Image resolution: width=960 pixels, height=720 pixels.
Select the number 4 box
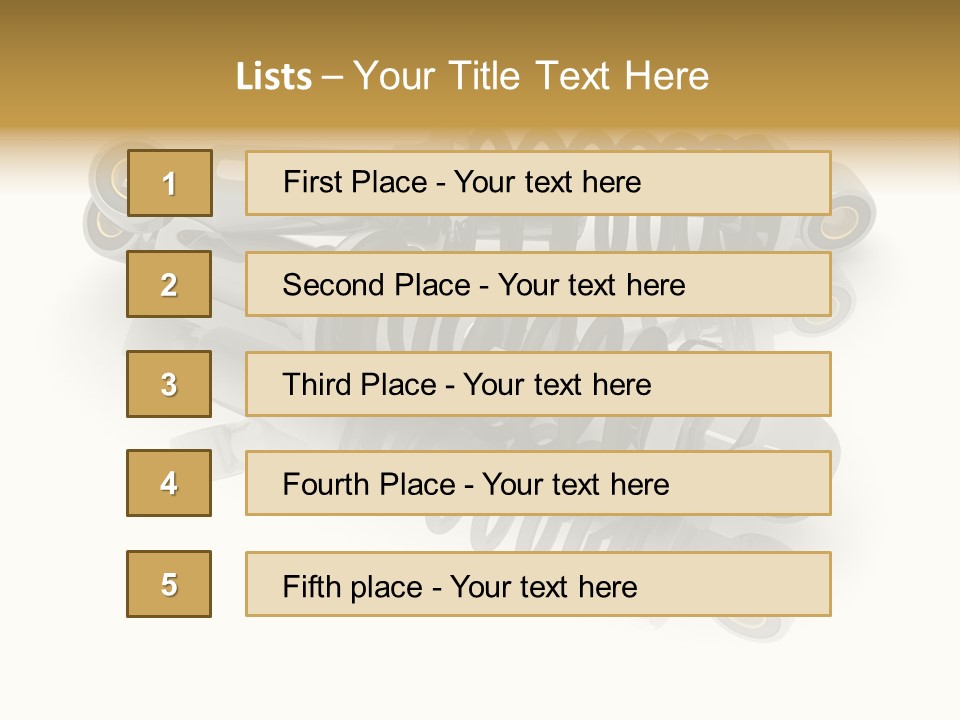point(169,483)
